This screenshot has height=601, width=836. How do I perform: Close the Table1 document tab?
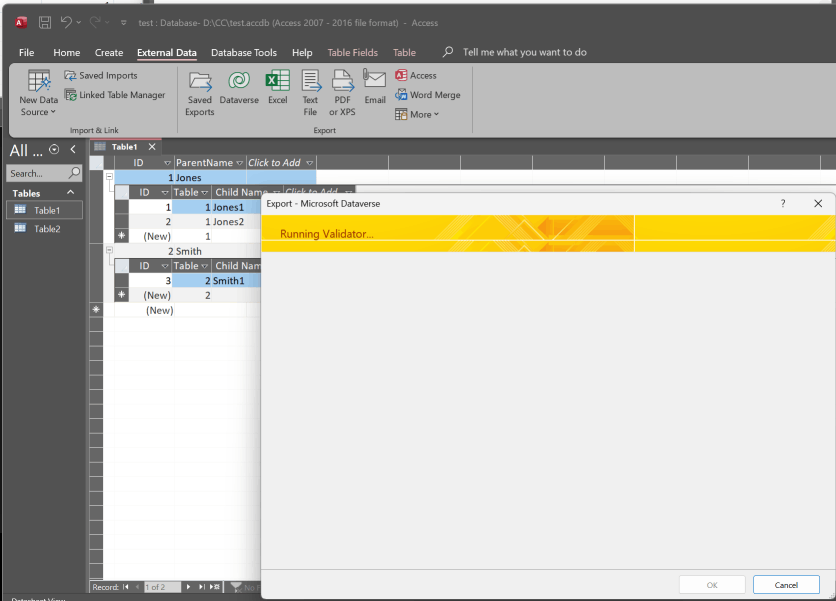(x=152, y=147)
